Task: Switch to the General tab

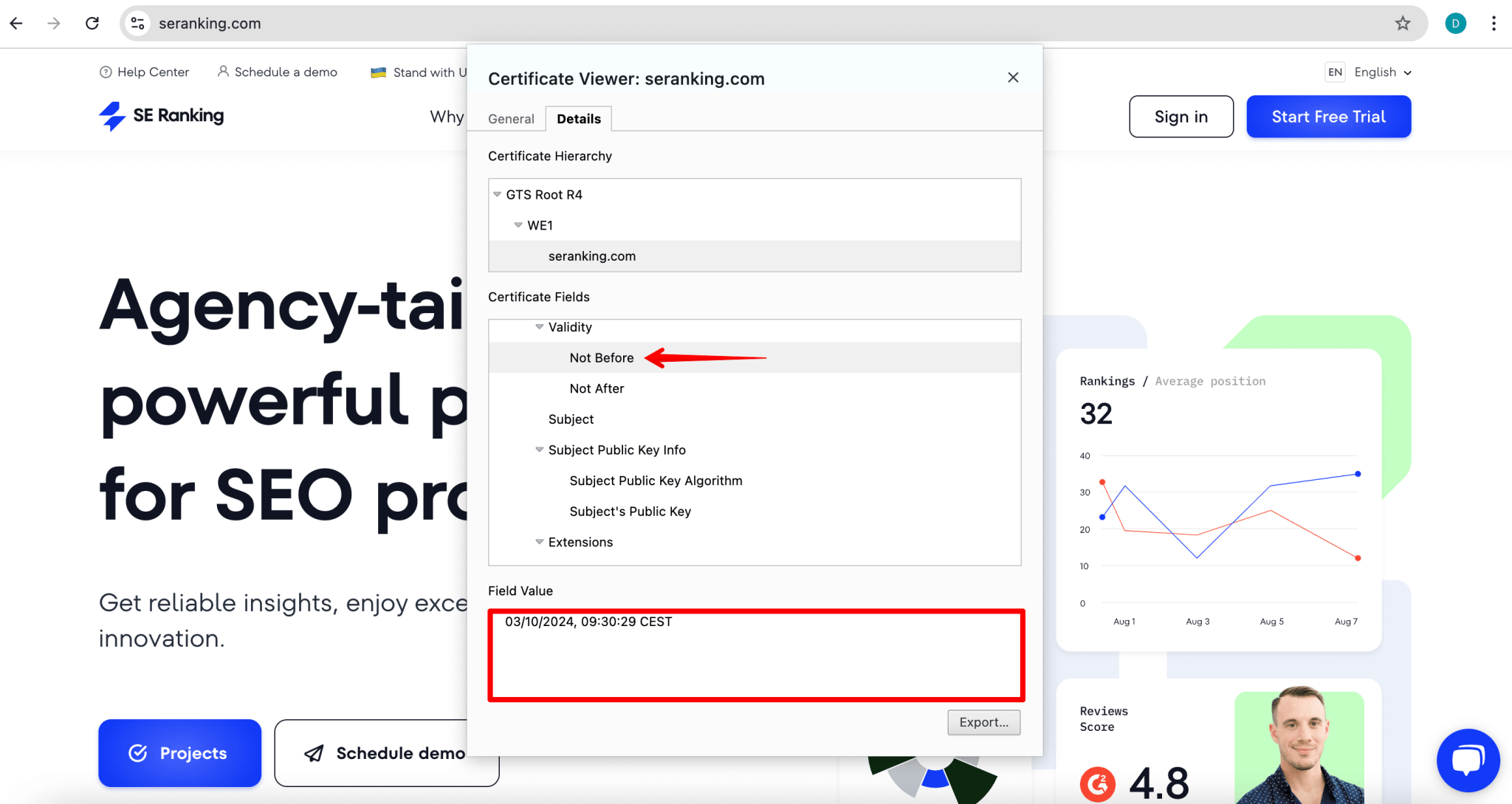Action: pos(510,118)
